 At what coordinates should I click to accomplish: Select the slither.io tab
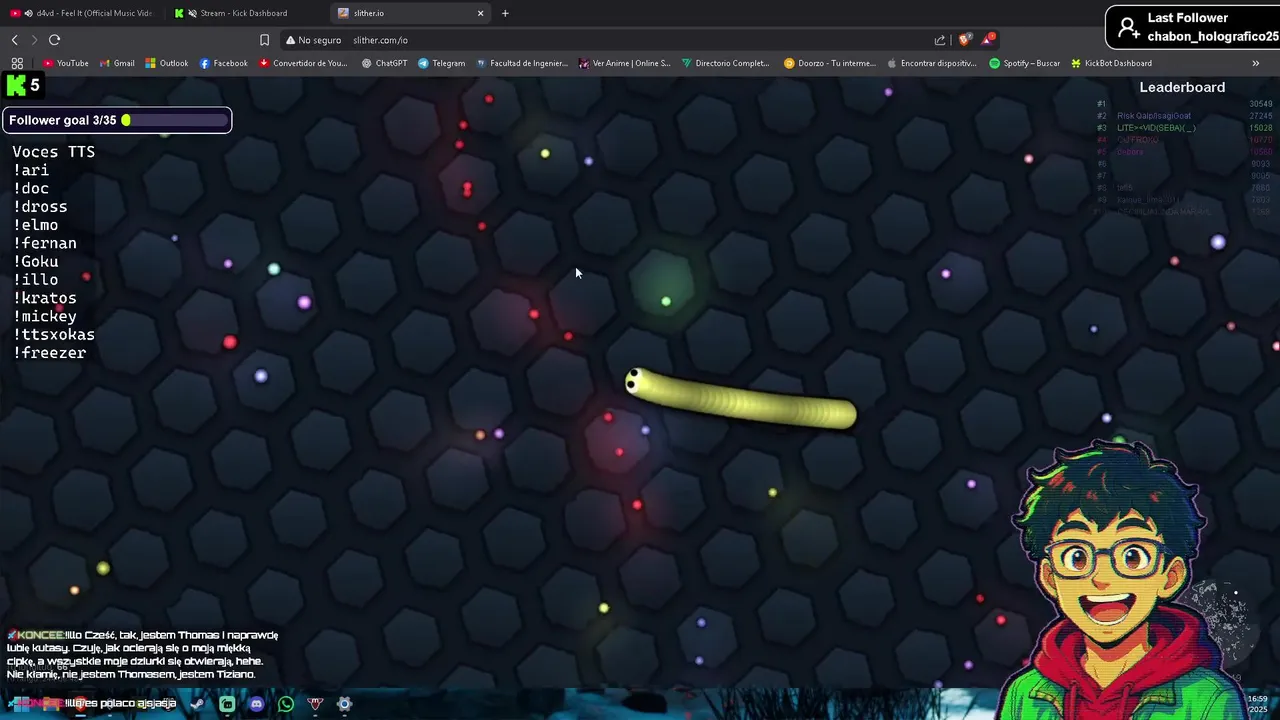point(410,13)
